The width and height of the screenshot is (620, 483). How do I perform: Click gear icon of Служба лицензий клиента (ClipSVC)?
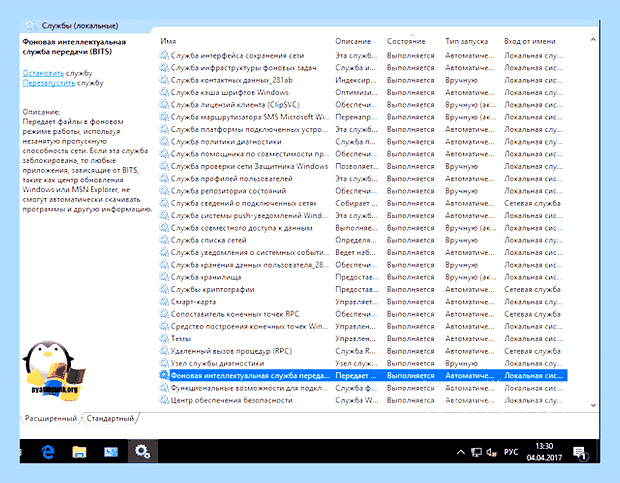(164, 104)
